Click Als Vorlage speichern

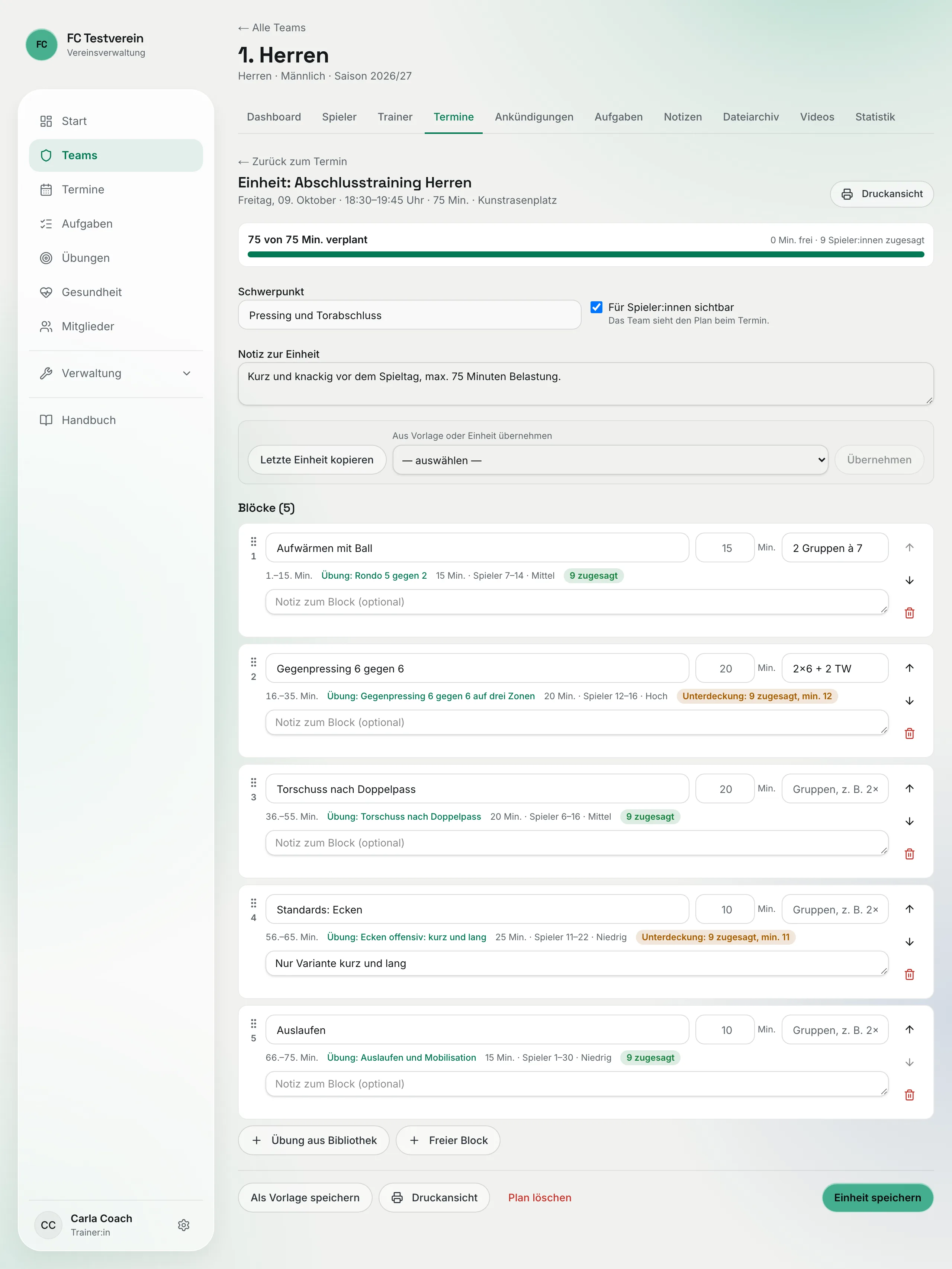305,1197
